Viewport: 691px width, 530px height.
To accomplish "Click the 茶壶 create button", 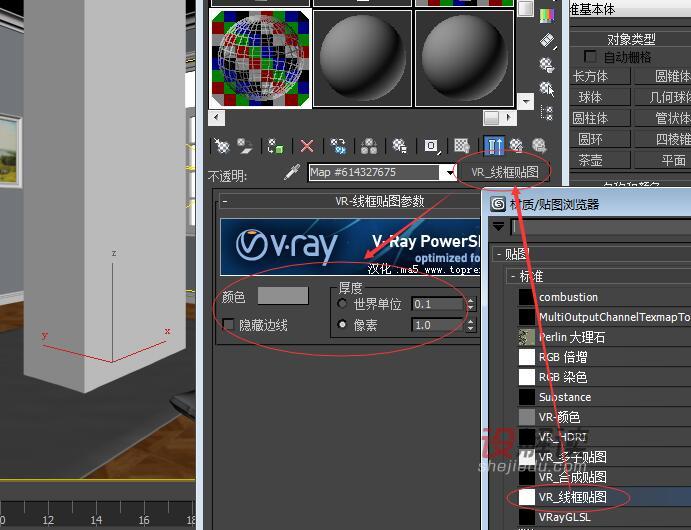I will coord(600,160).
